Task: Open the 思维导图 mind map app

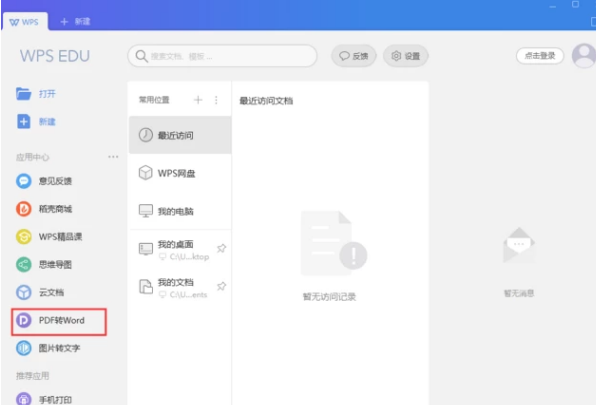Action: click(44, 264)
